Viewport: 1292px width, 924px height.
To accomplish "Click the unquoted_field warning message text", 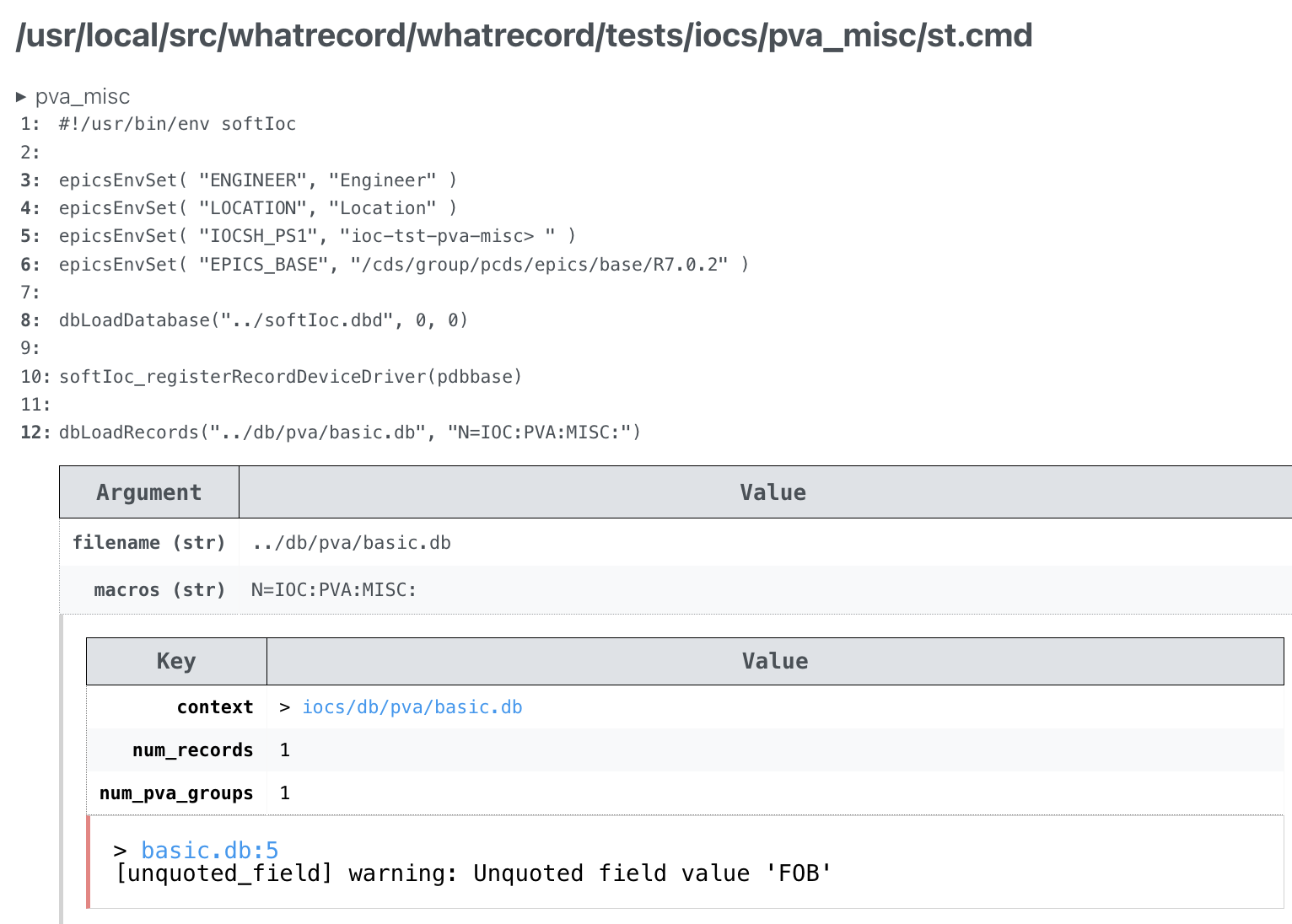I will 474,873.
